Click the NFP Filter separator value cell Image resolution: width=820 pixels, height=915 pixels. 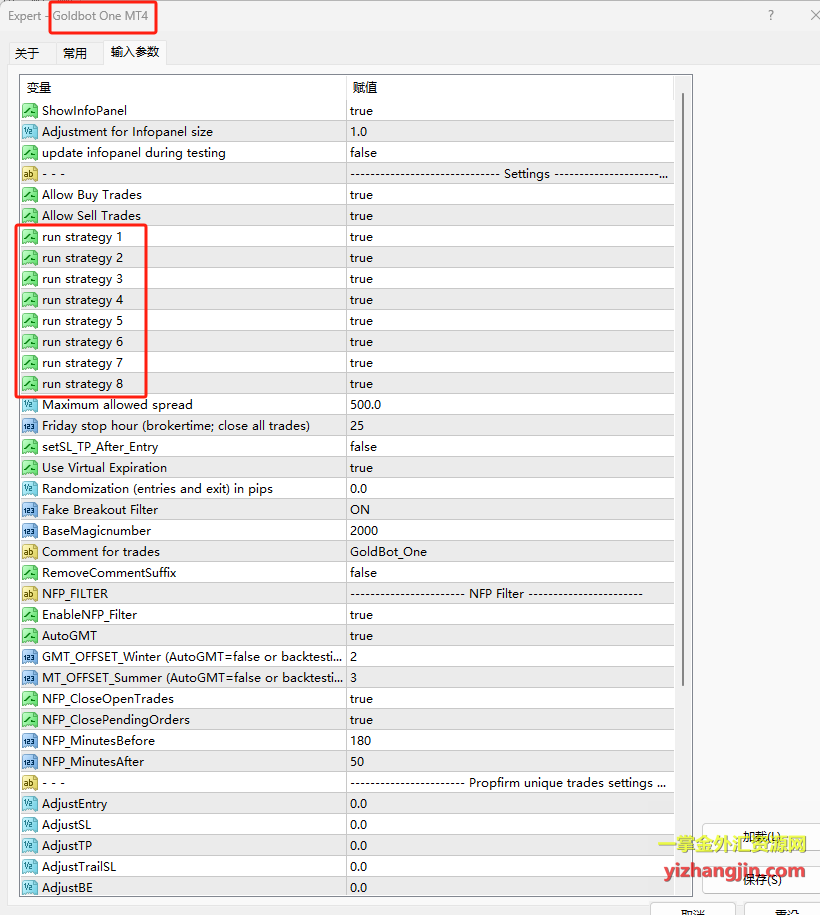tap(510, 593)
